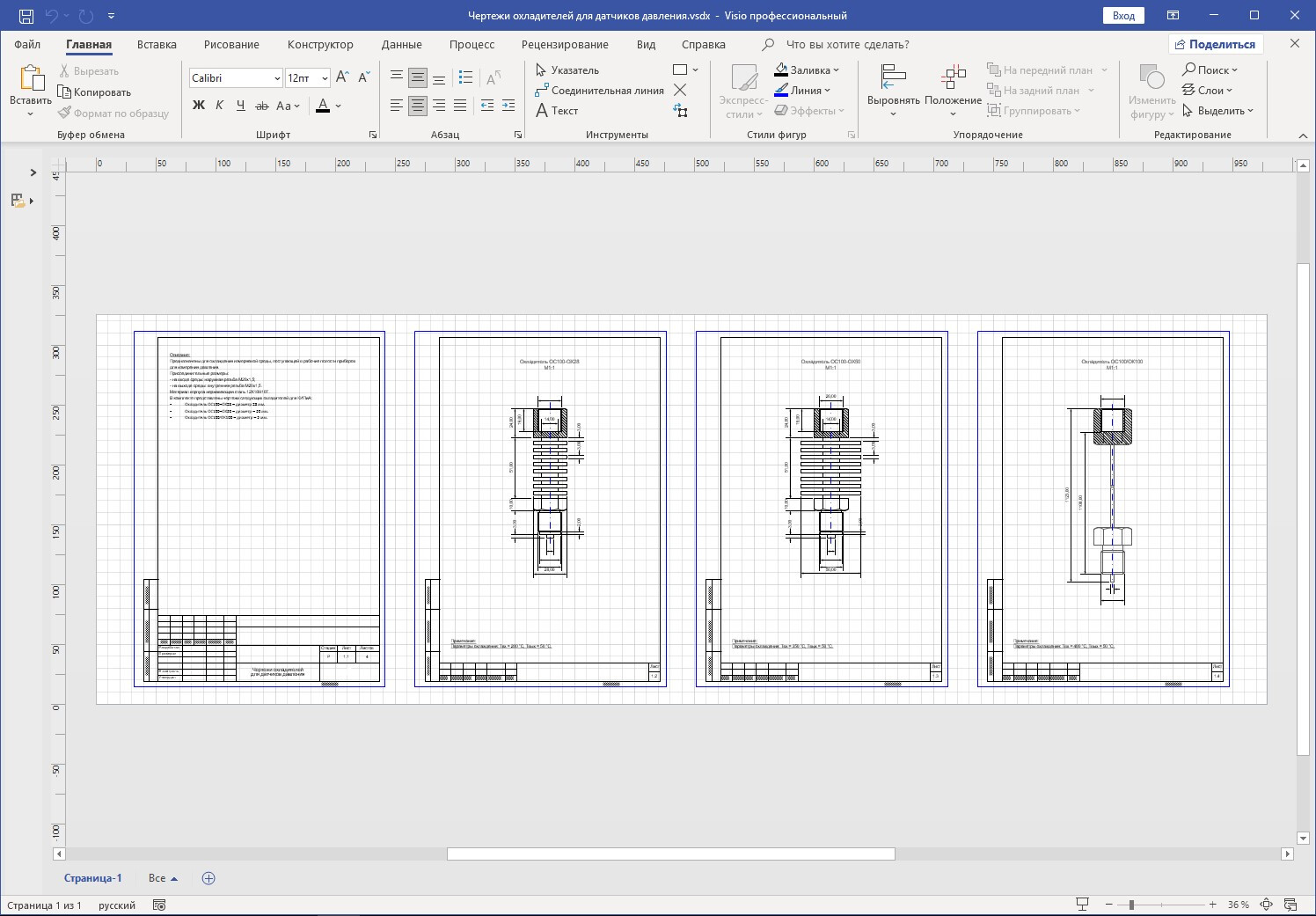Open the Вставка ribbon tab
This screenshot has height=916, width=1316.
click(x=157, y=44)
